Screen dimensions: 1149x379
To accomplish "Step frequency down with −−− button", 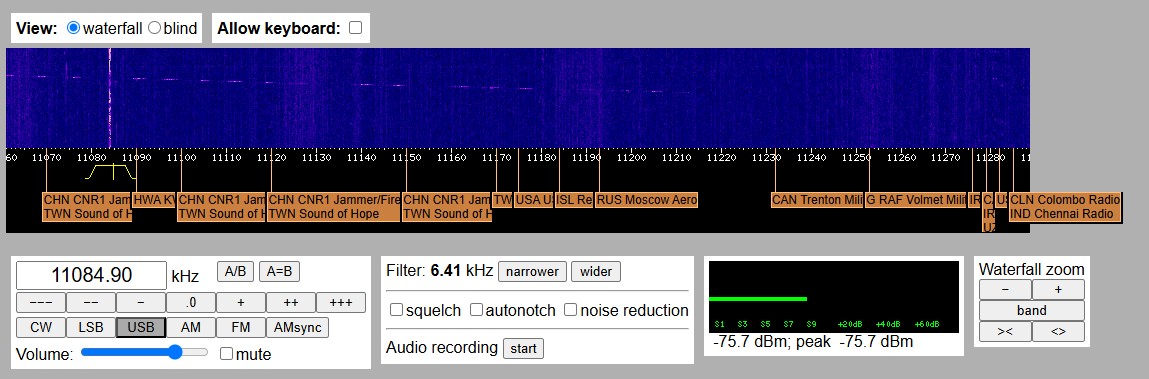I will [x=41, y=303].
